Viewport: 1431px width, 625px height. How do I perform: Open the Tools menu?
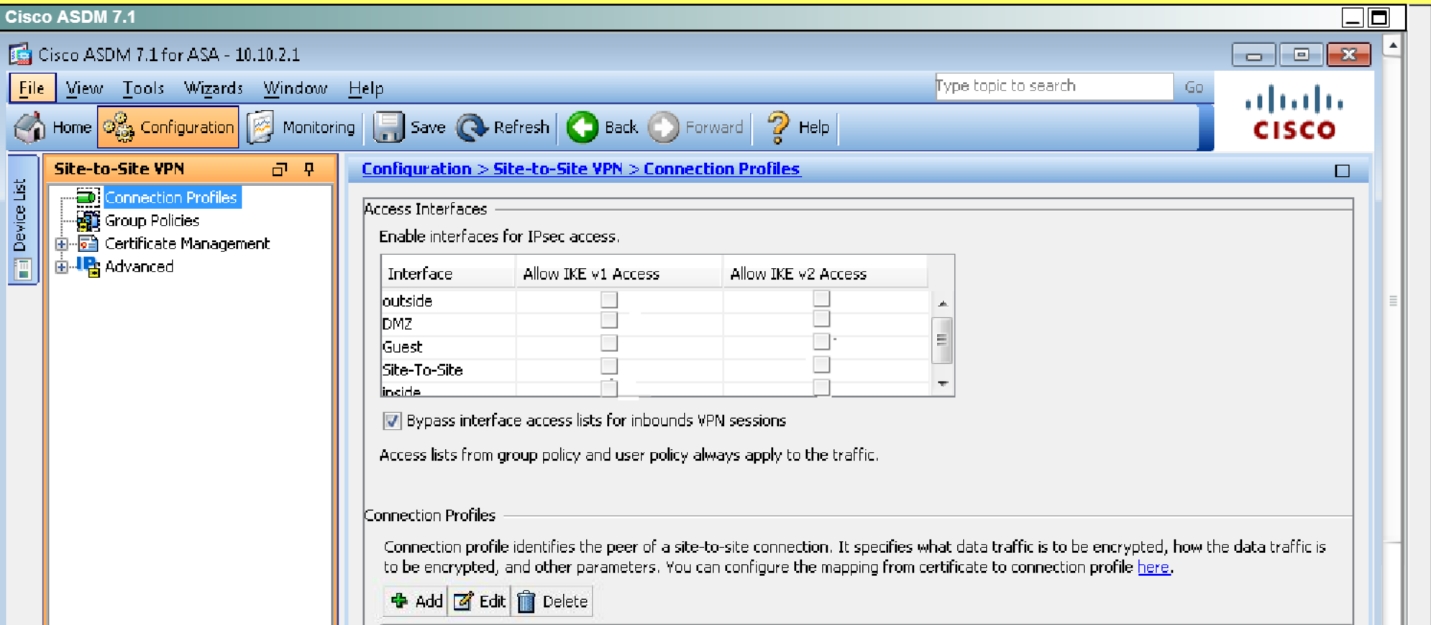[146, 89]
